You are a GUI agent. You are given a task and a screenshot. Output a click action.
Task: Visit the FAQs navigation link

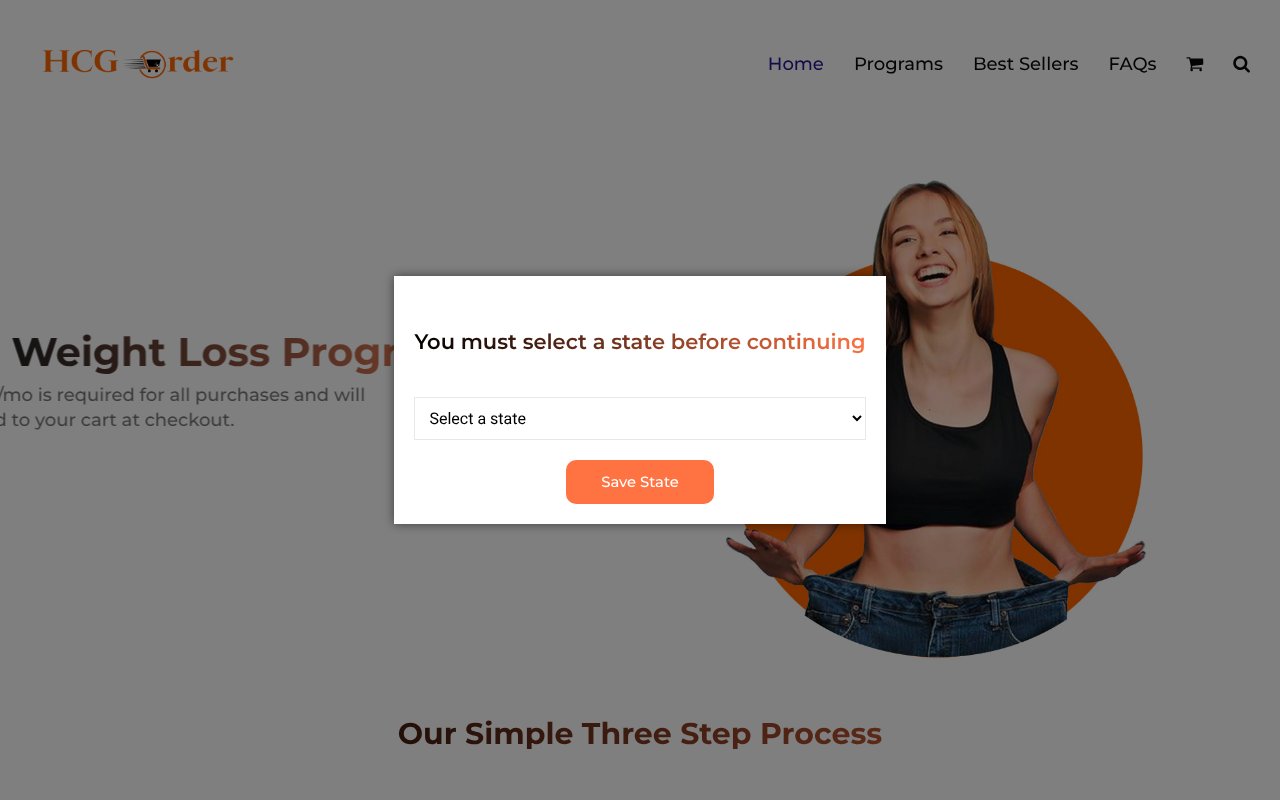coord(1132,64)
